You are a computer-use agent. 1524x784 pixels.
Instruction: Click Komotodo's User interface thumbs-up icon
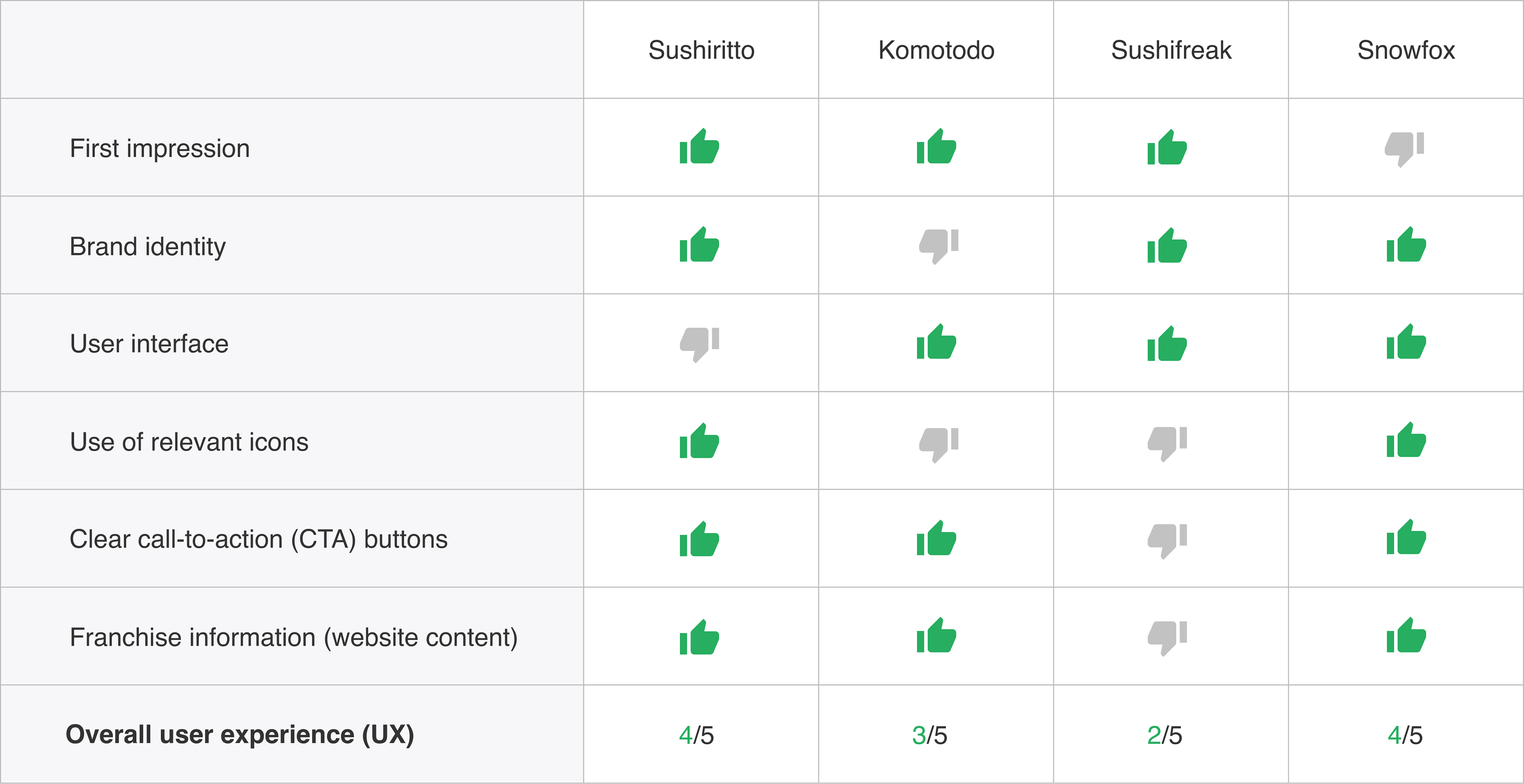pyautogui.click(x=937, y=342)
